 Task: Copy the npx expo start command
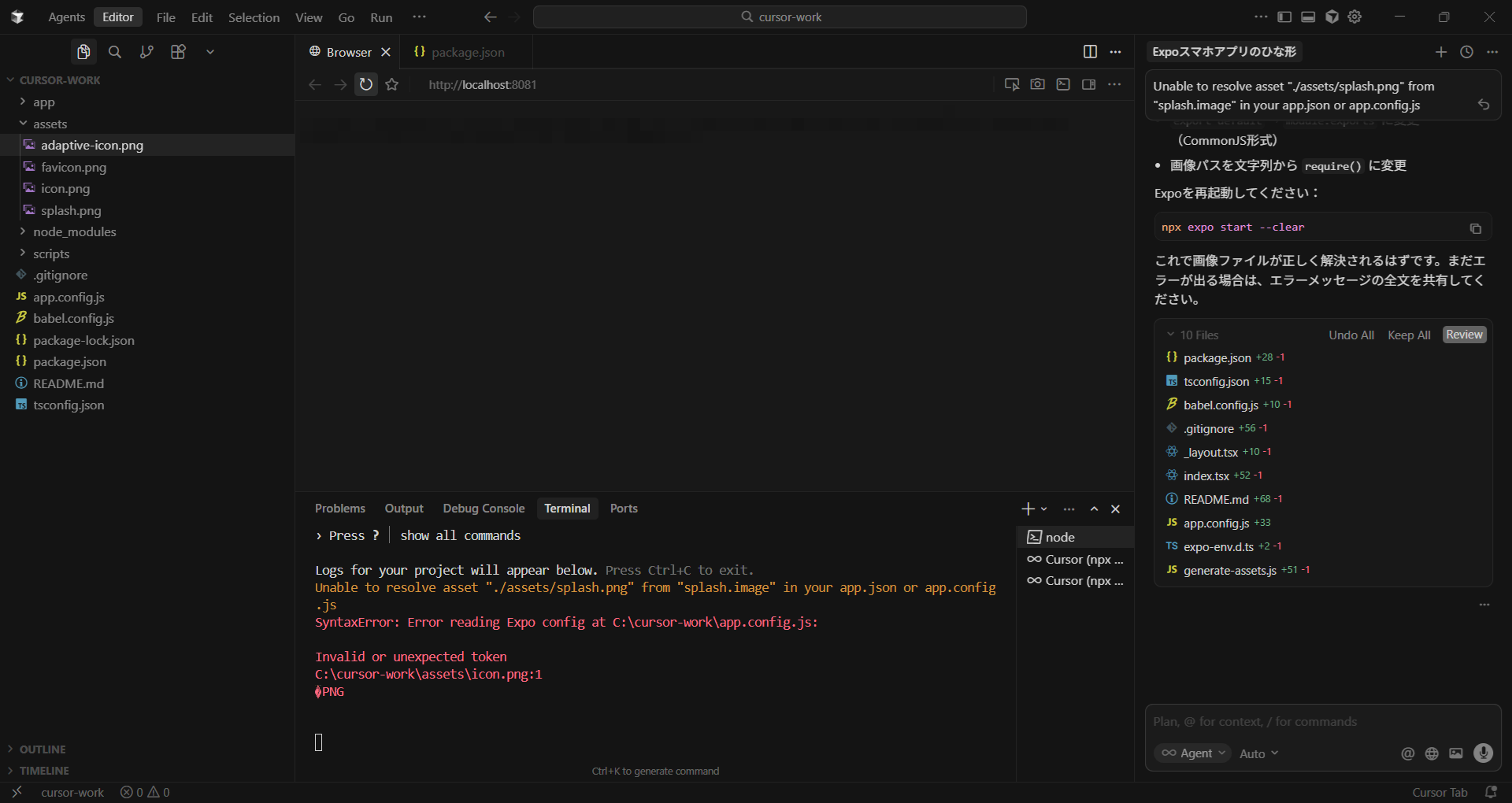1475,228
